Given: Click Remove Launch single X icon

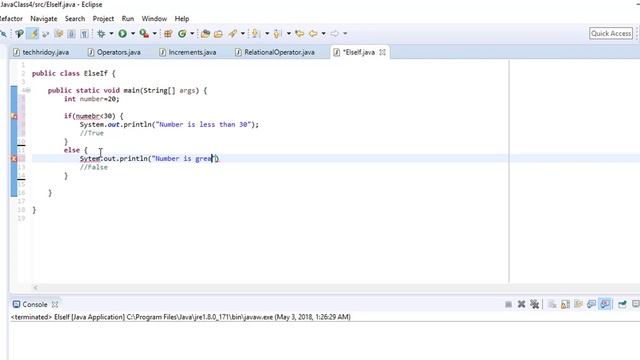Looking at the screenshot, I should click(521, 304).
